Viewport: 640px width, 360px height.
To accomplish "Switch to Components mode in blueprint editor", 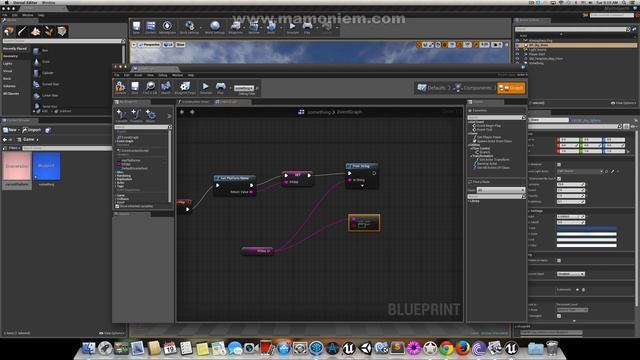I will (473, 88).
